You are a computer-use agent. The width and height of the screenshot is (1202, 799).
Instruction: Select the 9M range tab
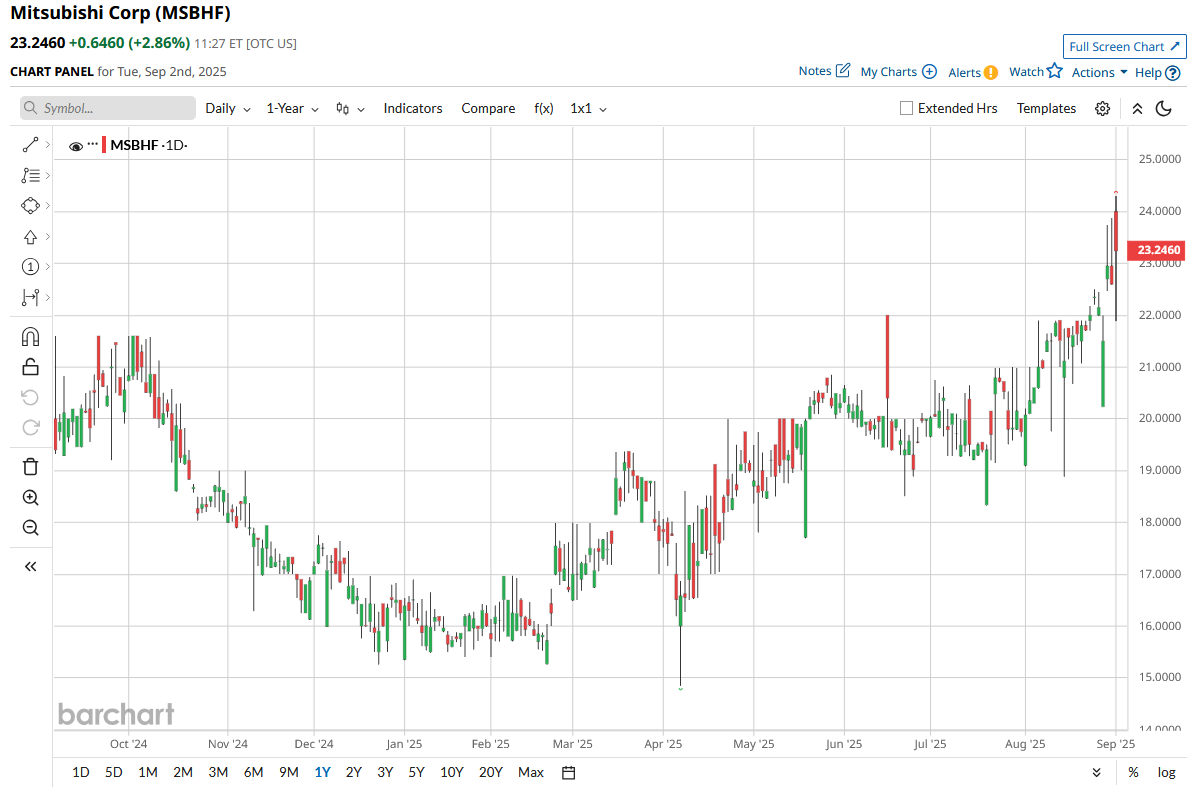289,772
